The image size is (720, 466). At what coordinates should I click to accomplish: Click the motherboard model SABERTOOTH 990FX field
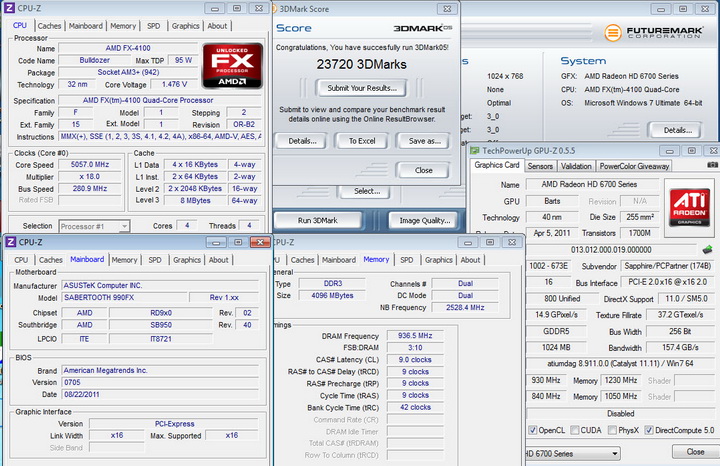124,298
